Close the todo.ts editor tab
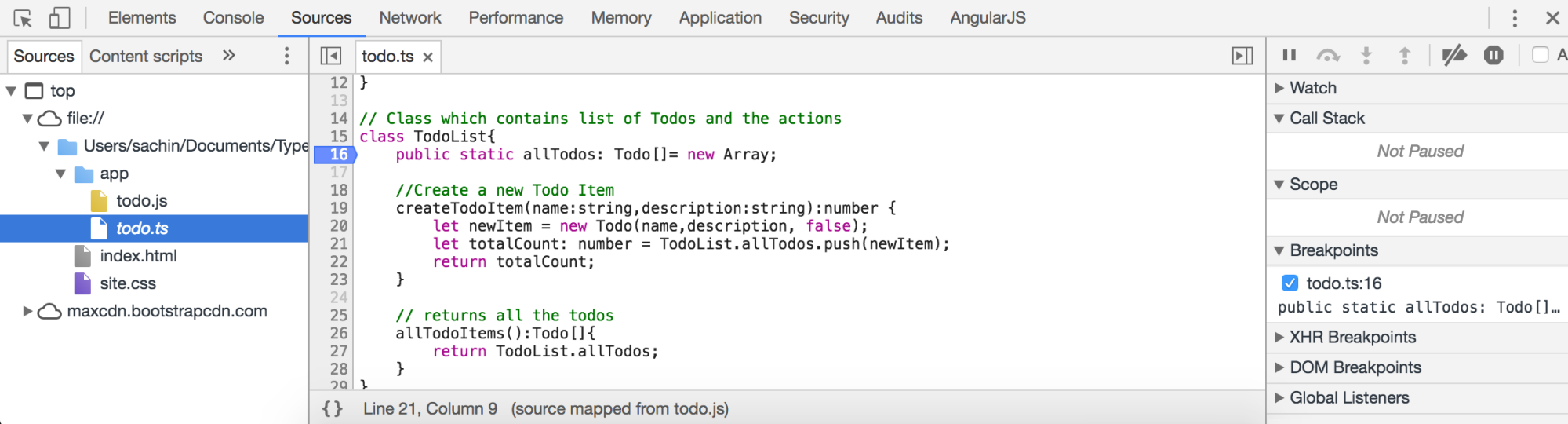The image size is (1568, 424). click(427, 57)
